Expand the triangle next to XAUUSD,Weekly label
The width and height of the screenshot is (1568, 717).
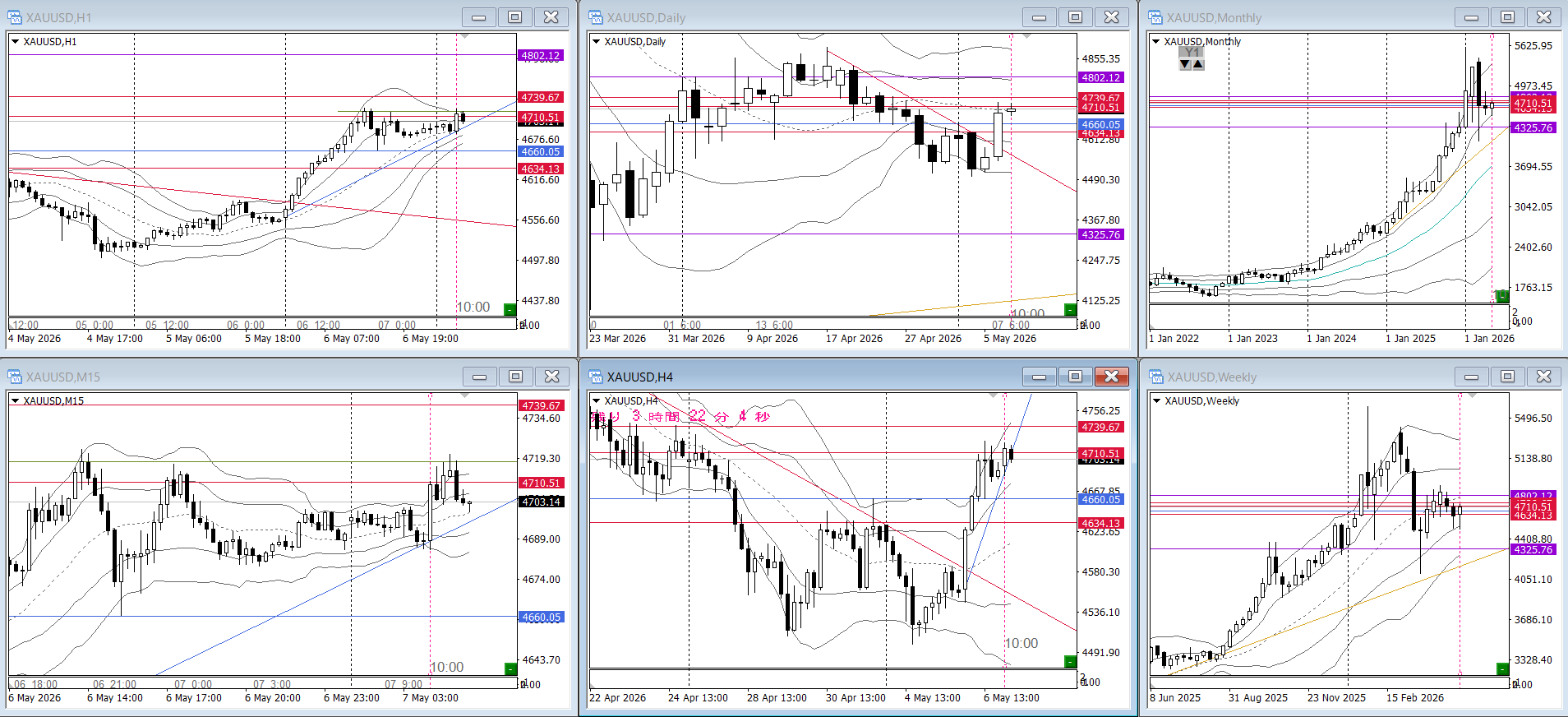1157,400
